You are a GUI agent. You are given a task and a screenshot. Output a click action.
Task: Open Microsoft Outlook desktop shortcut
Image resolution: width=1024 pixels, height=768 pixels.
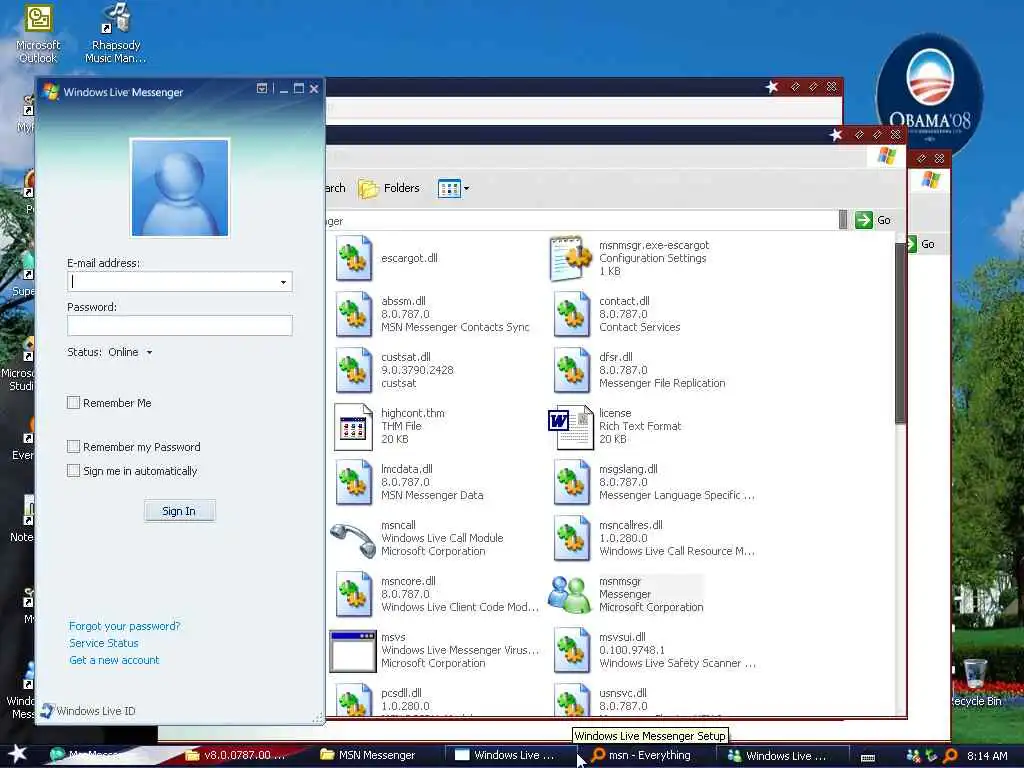coord(38,34)
